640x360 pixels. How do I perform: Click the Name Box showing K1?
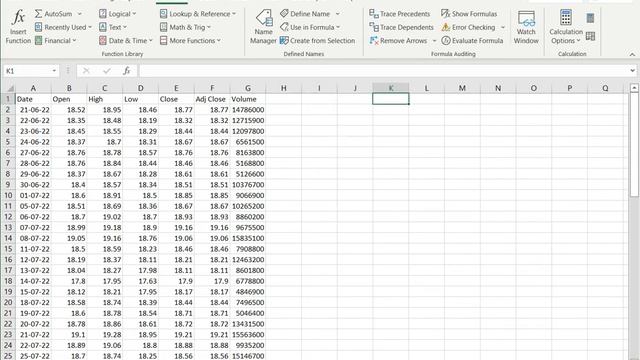28,71
